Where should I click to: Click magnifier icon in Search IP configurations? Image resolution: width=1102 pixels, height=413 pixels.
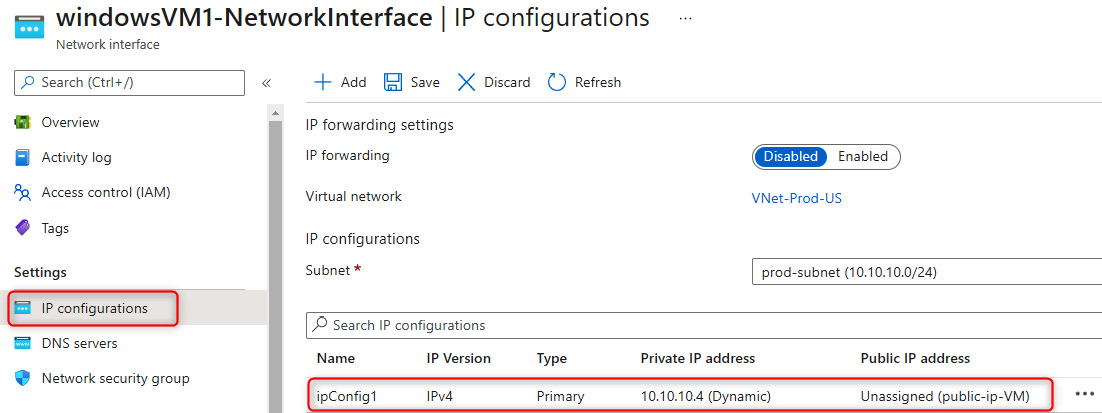tap(320, 325)
